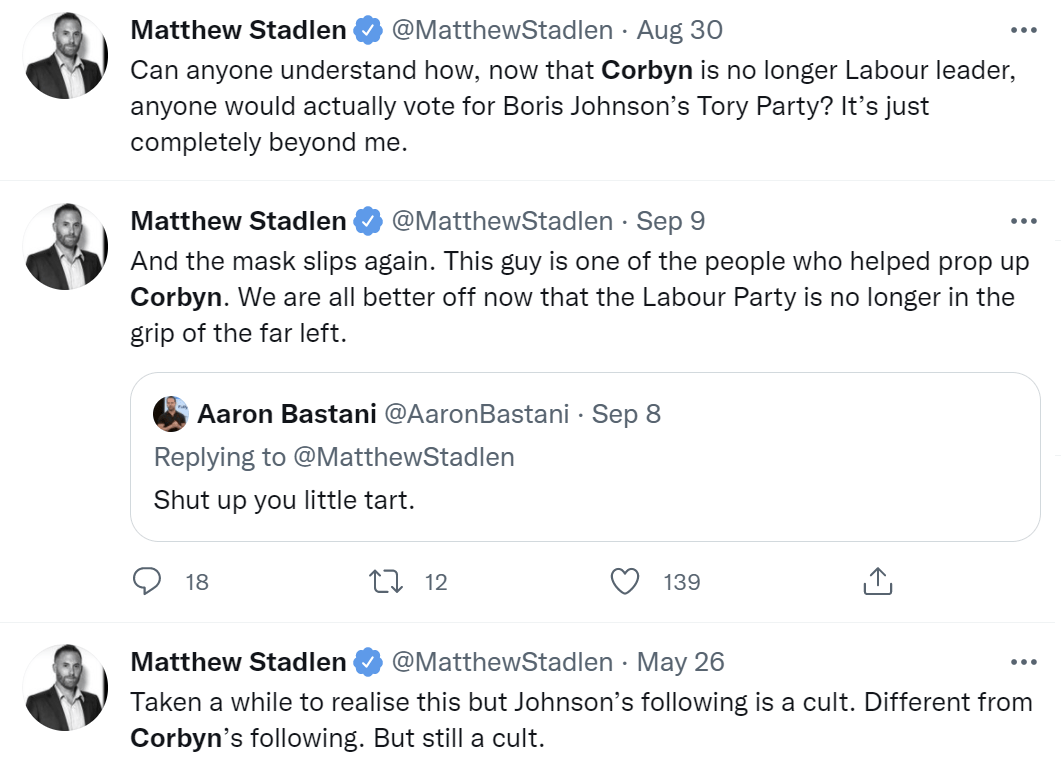This screenshot has height=775, width=1061.
Task: Click verified badge on the May 26 tweet
Action: click(369, 662)
